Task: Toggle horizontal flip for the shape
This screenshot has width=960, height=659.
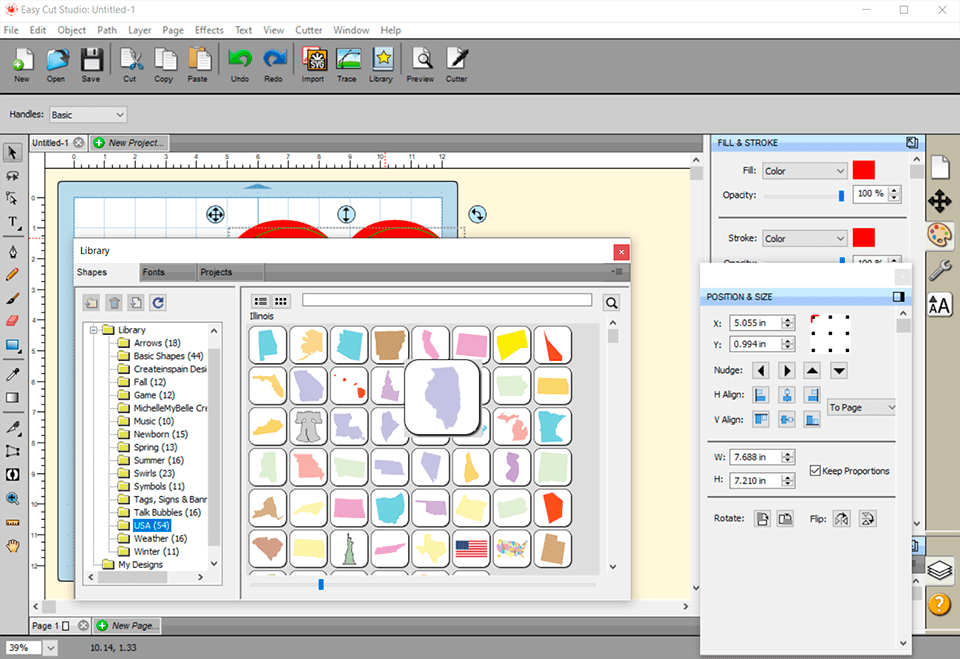Action: [x=842, y=519]
